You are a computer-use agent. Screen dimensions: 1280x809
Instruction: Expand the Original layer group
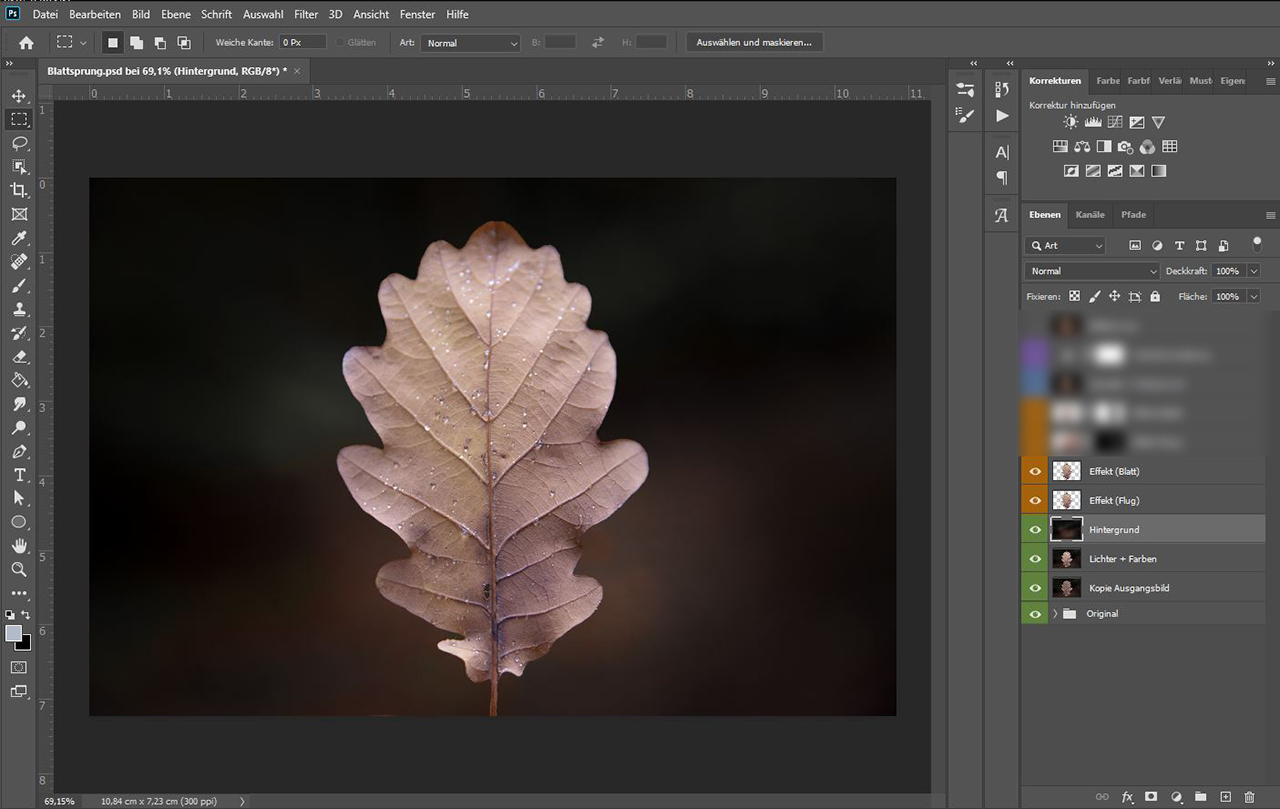click(1055, 614)
